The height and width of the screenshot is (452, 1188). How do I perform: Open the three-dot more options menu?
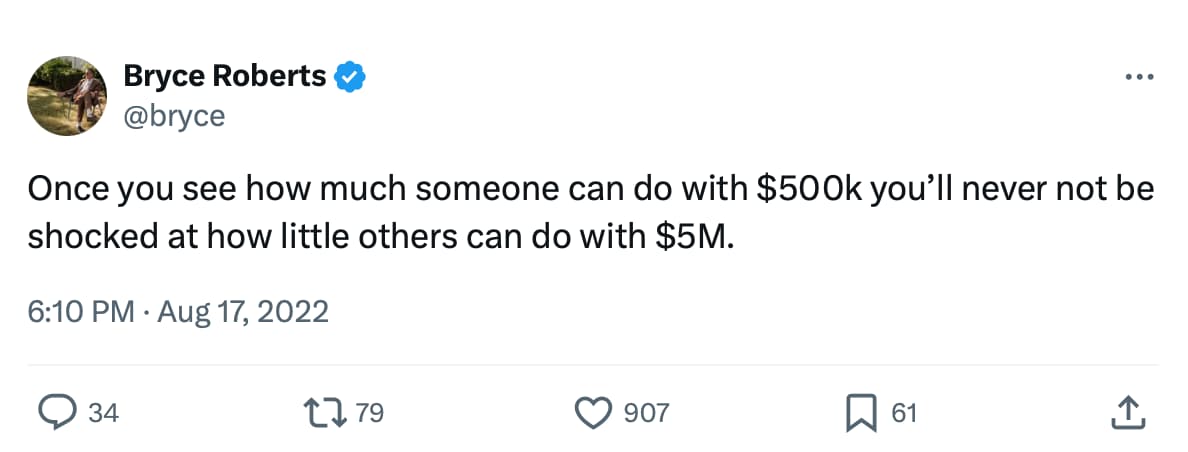tap(1139, 75)
